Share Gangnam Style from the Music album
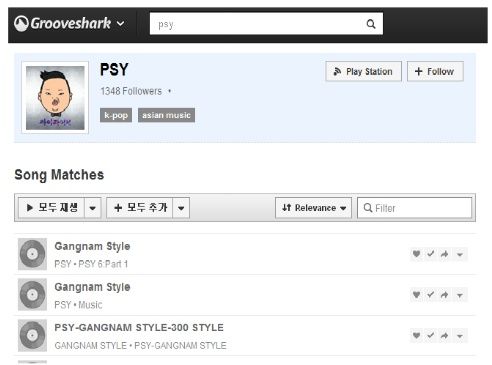492x365 pixels. coord(445,295)
